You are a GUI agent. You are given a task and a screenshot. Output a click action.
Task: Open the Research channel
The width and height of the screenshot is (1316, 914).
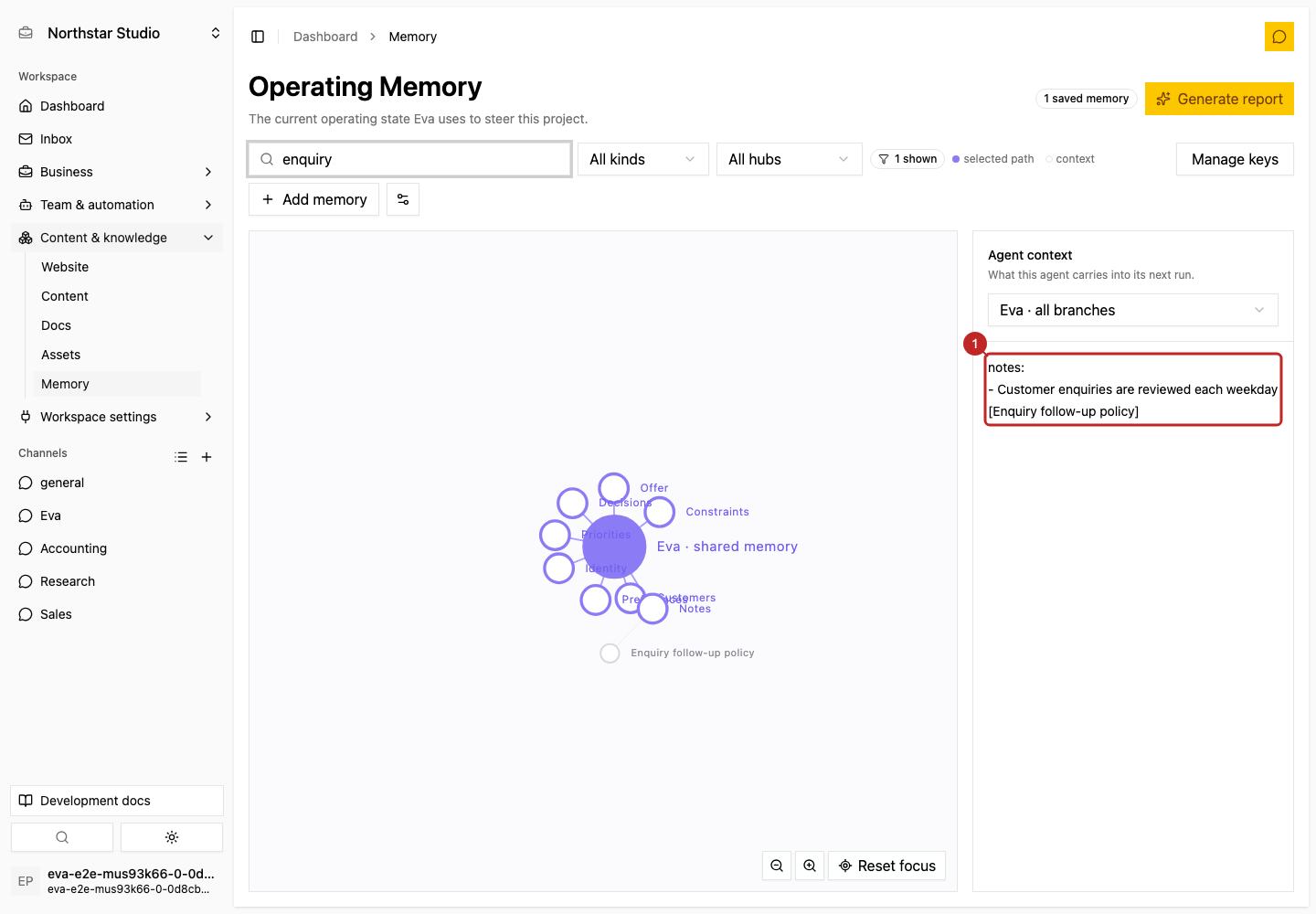coord(117,581)
